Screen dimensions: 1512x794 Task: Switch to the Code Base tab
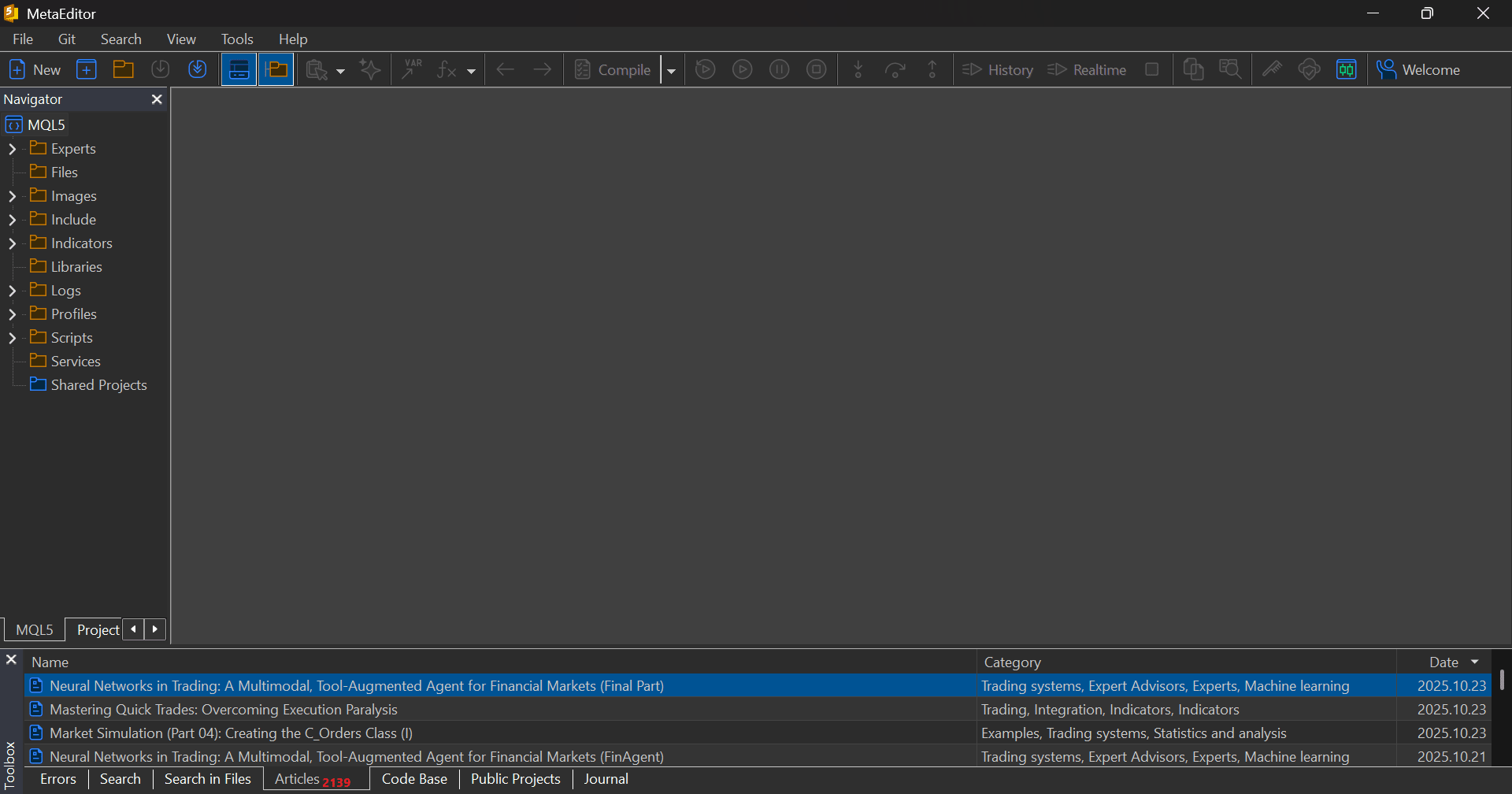coord(414,779)
